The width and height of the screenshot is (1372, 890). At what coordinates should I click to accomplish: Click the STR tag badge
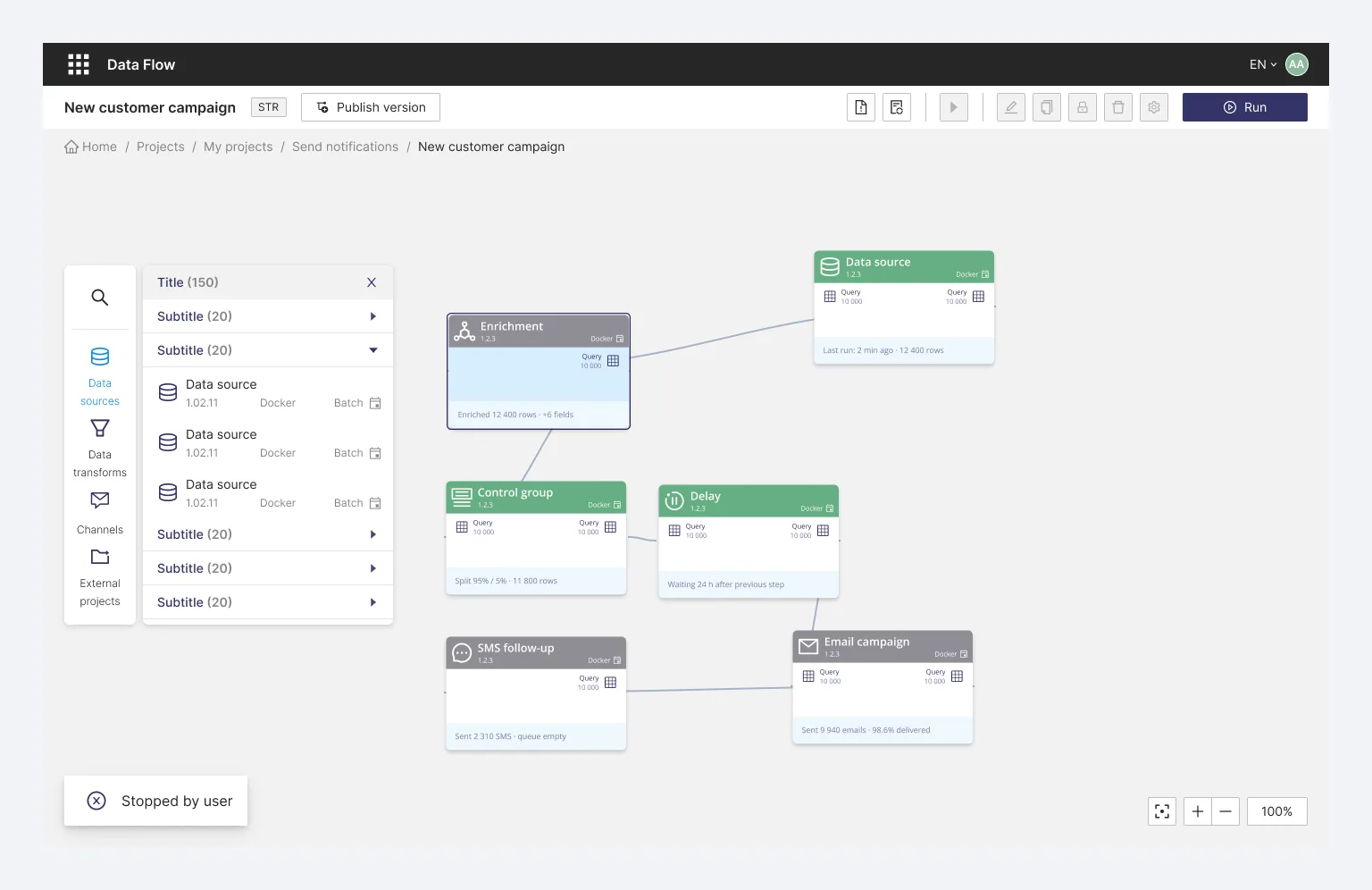pyautogui.click(x=269, y=107)
